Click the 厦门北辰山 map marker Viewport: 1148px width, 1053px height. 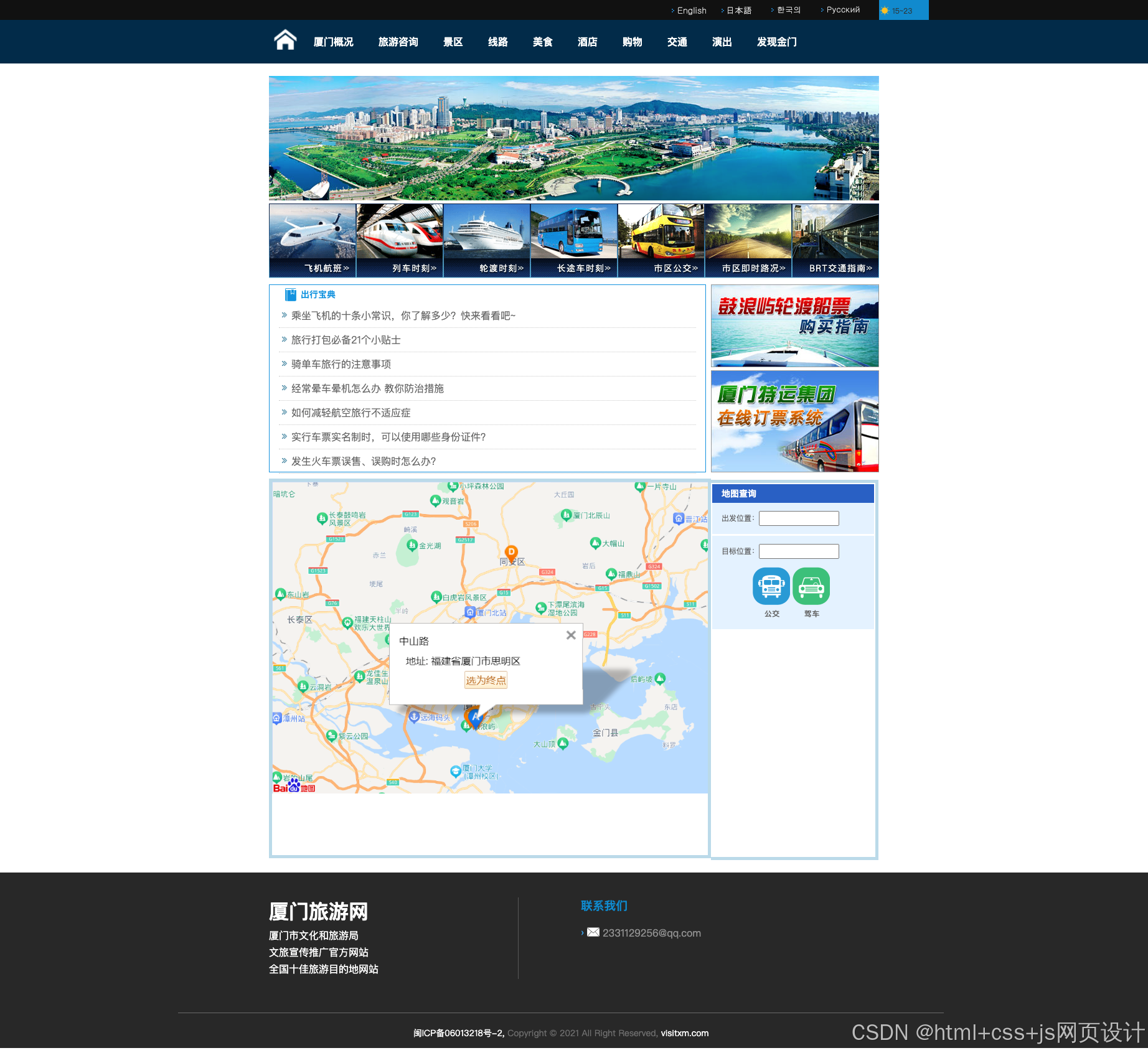pyautogui.click(x=566, y=515)
